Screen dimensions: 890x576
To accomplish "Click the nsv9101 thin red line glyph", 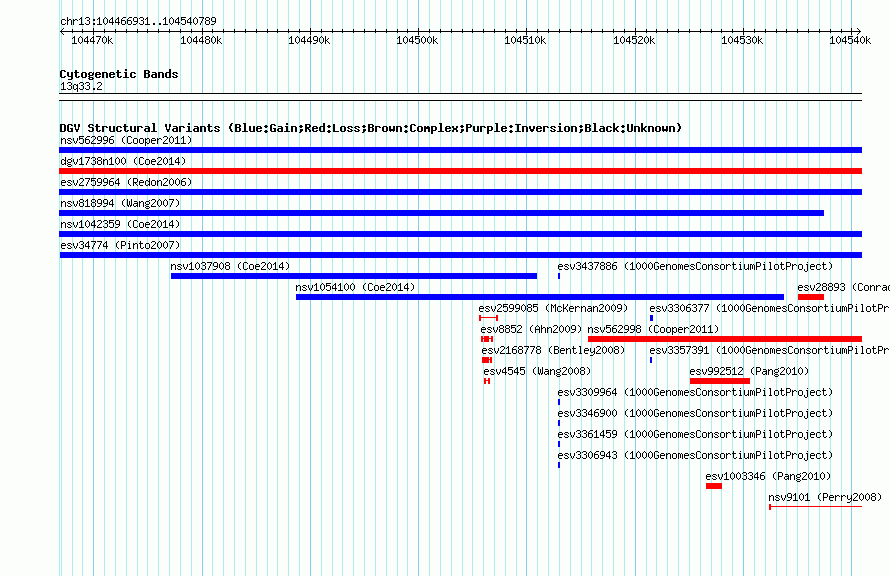I will point(815,507).
